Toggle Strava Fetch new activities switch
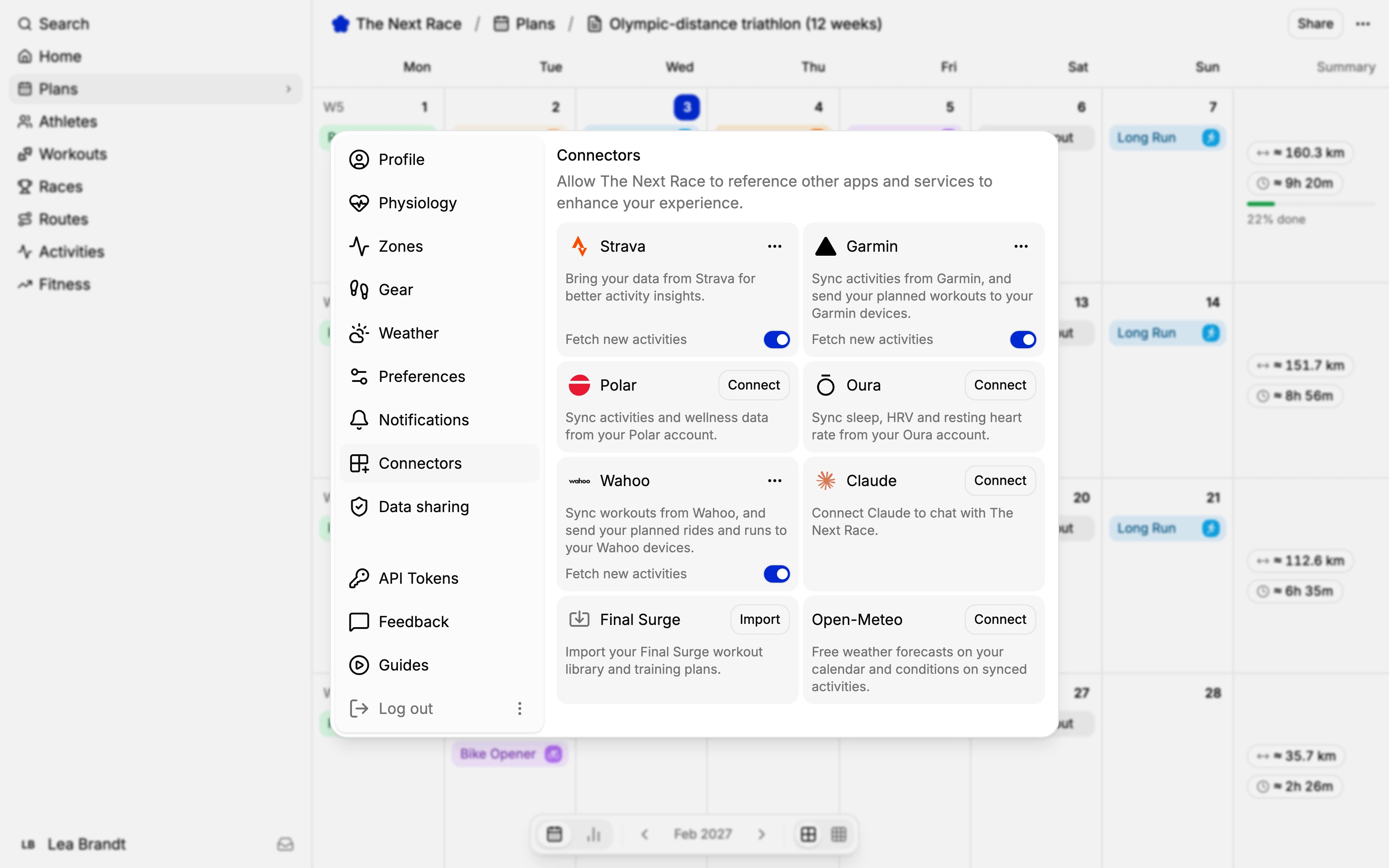This screenshot has width=1389, height=868. [777, 339]
